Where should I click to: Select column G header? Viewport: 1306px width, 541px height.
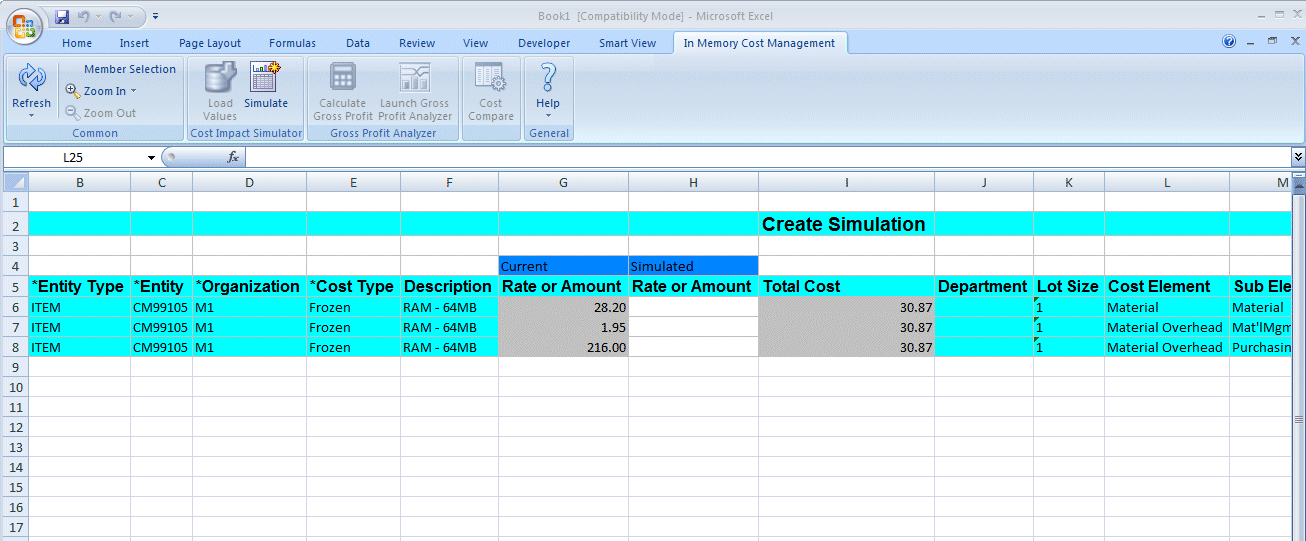563,182
